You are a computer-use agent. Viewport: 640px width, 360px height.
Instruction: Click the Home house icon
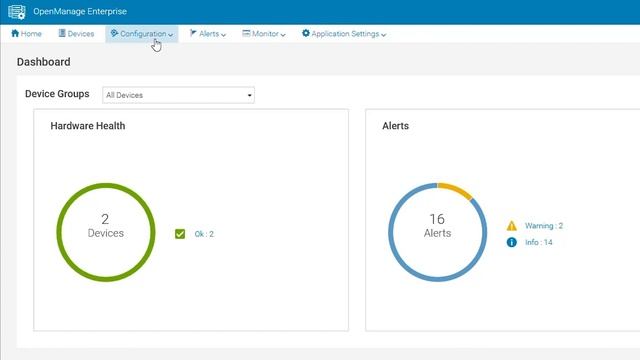pyautogui.click(x=15, y=33)
